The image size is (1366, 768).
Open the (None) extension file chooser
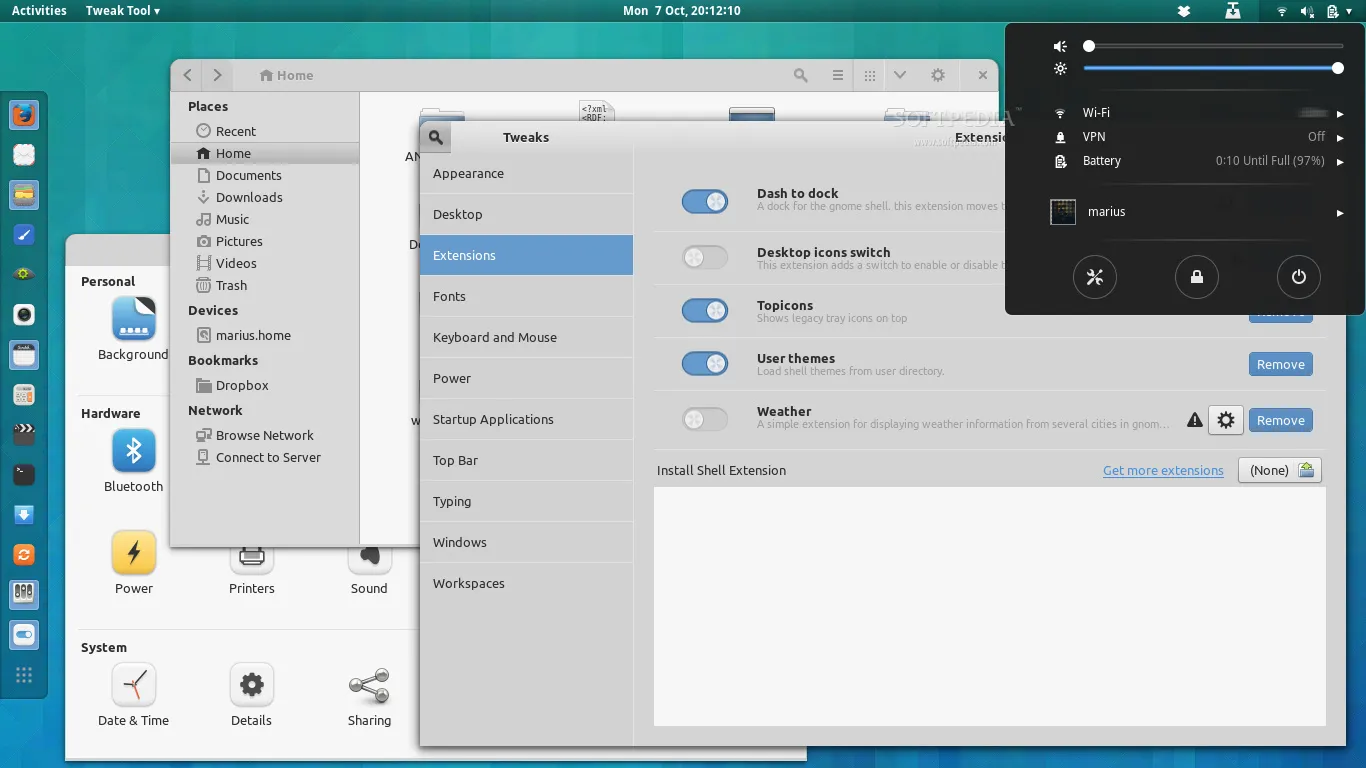tap(1279, 470)
